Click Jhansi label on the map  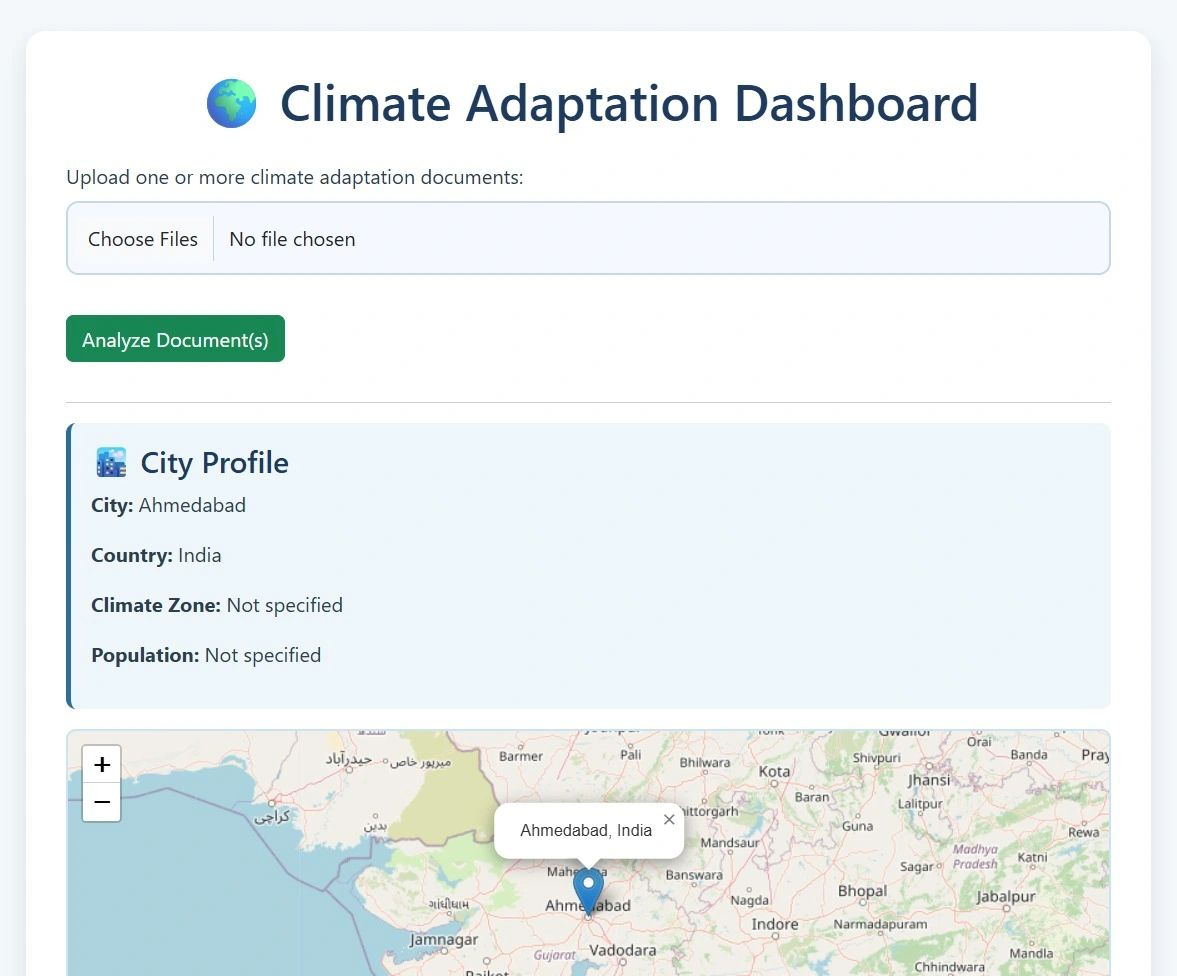point(929,780)
